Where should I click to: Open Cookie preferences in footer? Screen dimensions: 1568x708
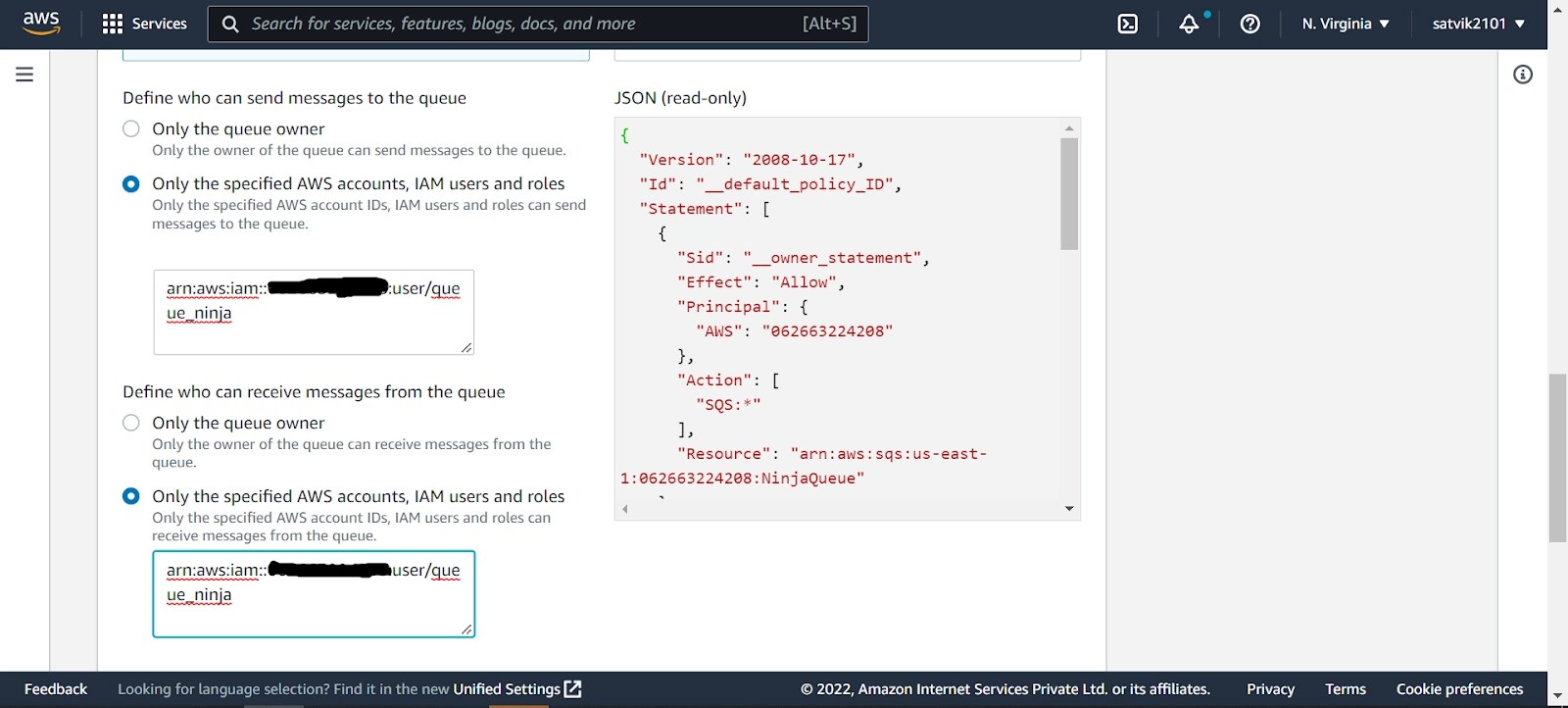[1459, 689]
